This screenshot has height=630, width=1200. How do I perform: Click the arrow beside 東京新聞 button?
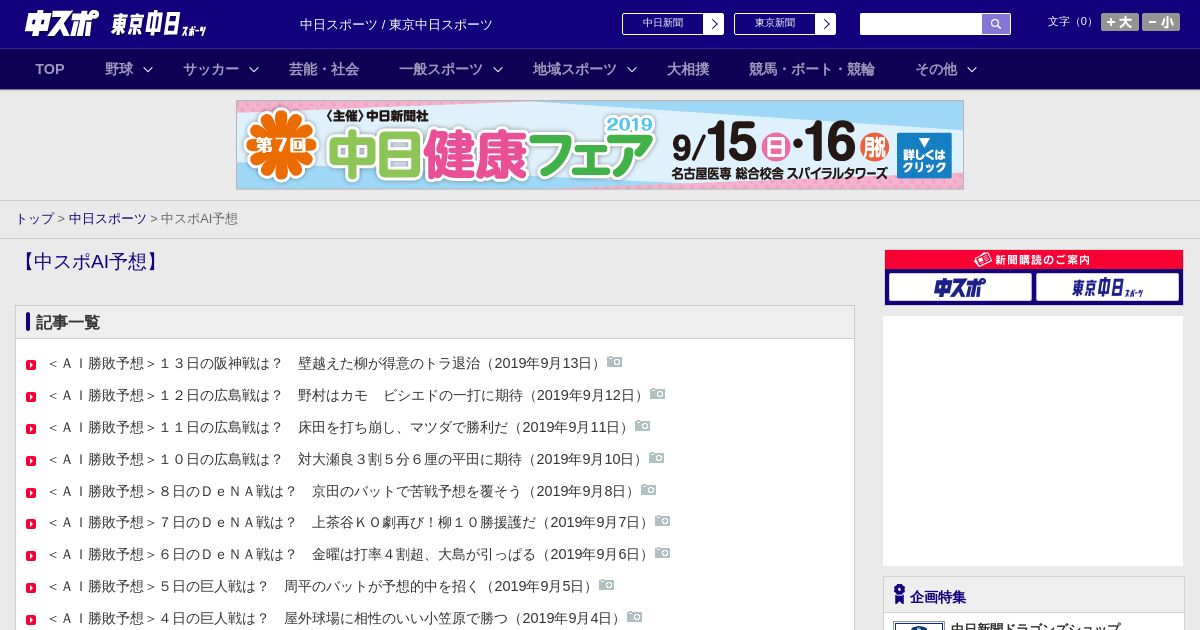pos(826,24)
